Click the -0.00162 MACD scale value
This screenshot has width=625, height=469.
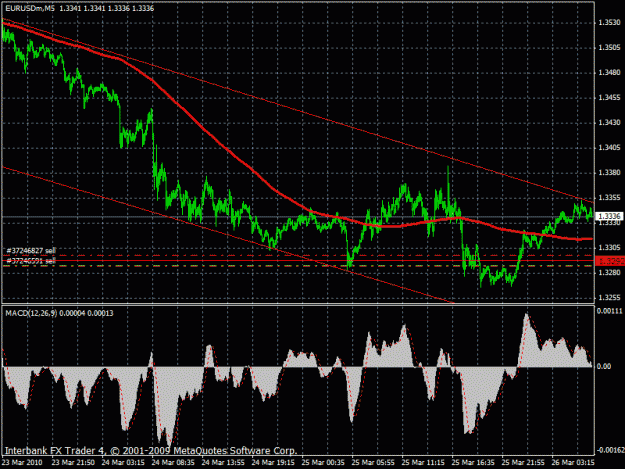(609, 450)
